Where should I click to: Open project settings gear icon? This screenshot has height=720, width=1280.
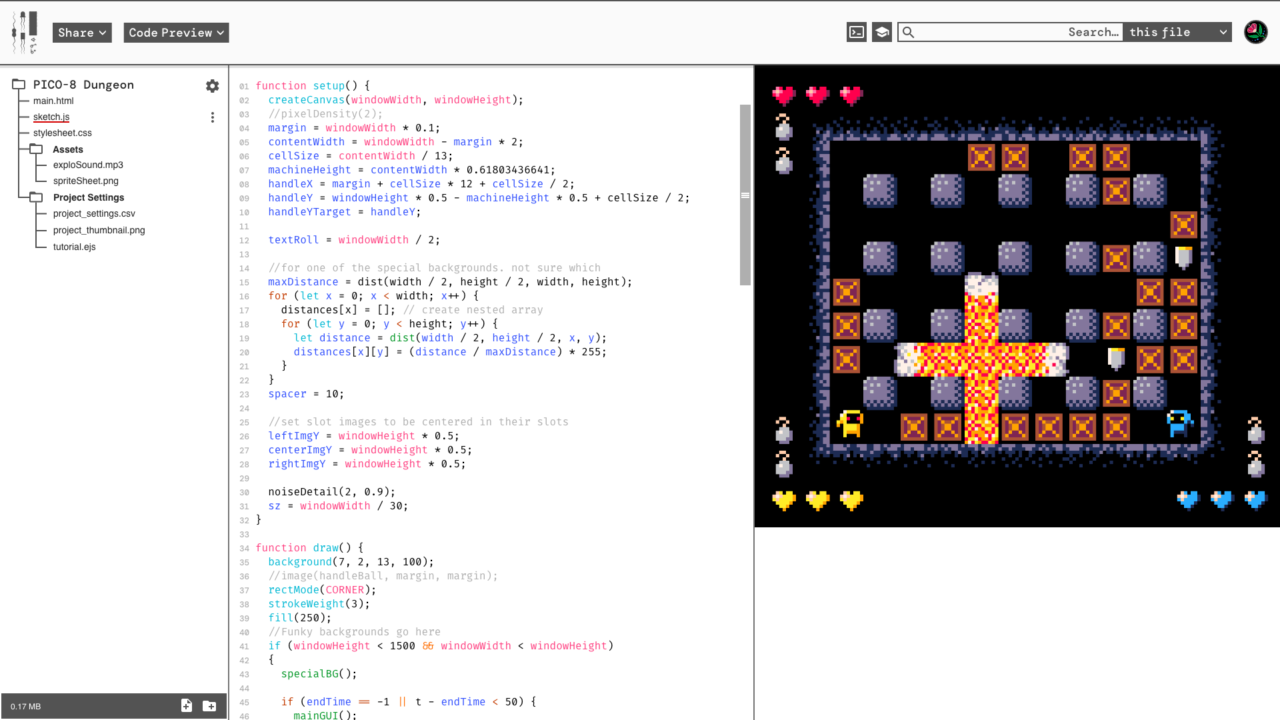point(212,86)
